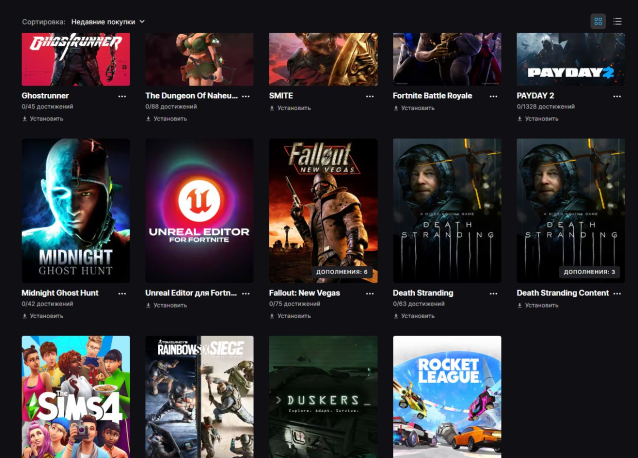Switch to grid view layout
The width and height of the screenshot is (638, 458).
coord(598,22)
